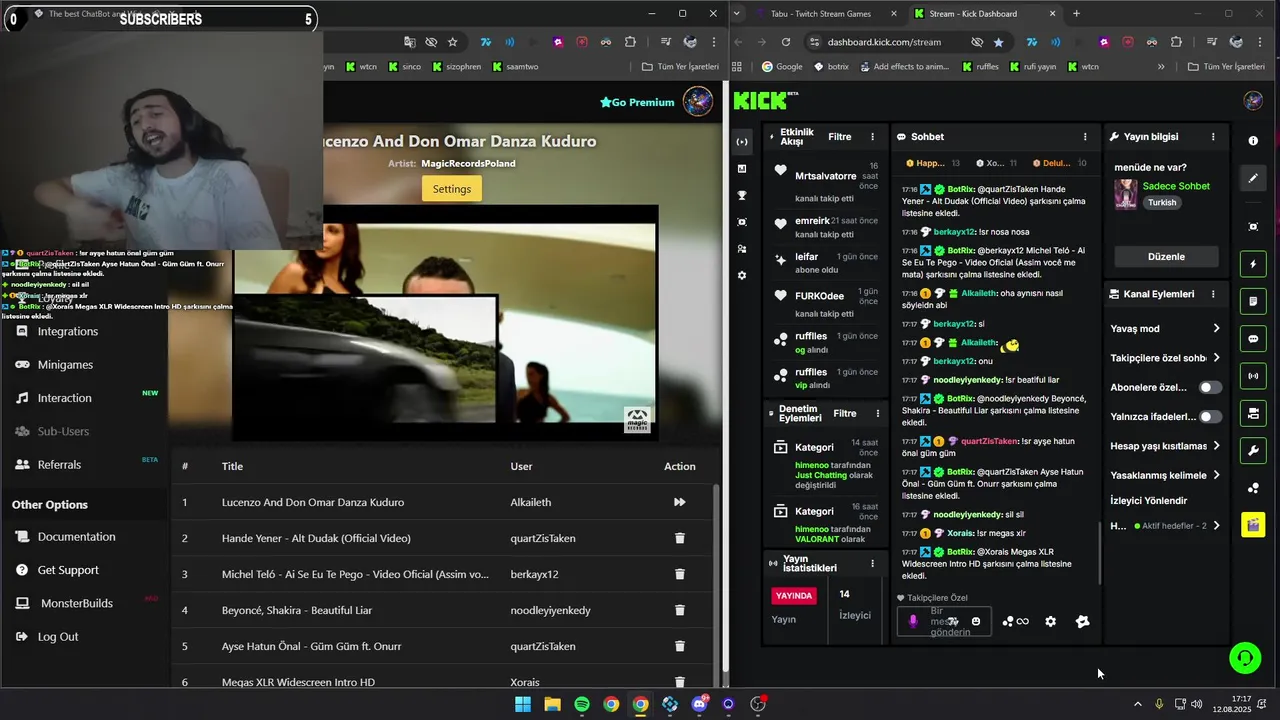Open info icon in Kick right rail
The width and height of the screenshot is (1280, 720).
(x=1253, y=141)
